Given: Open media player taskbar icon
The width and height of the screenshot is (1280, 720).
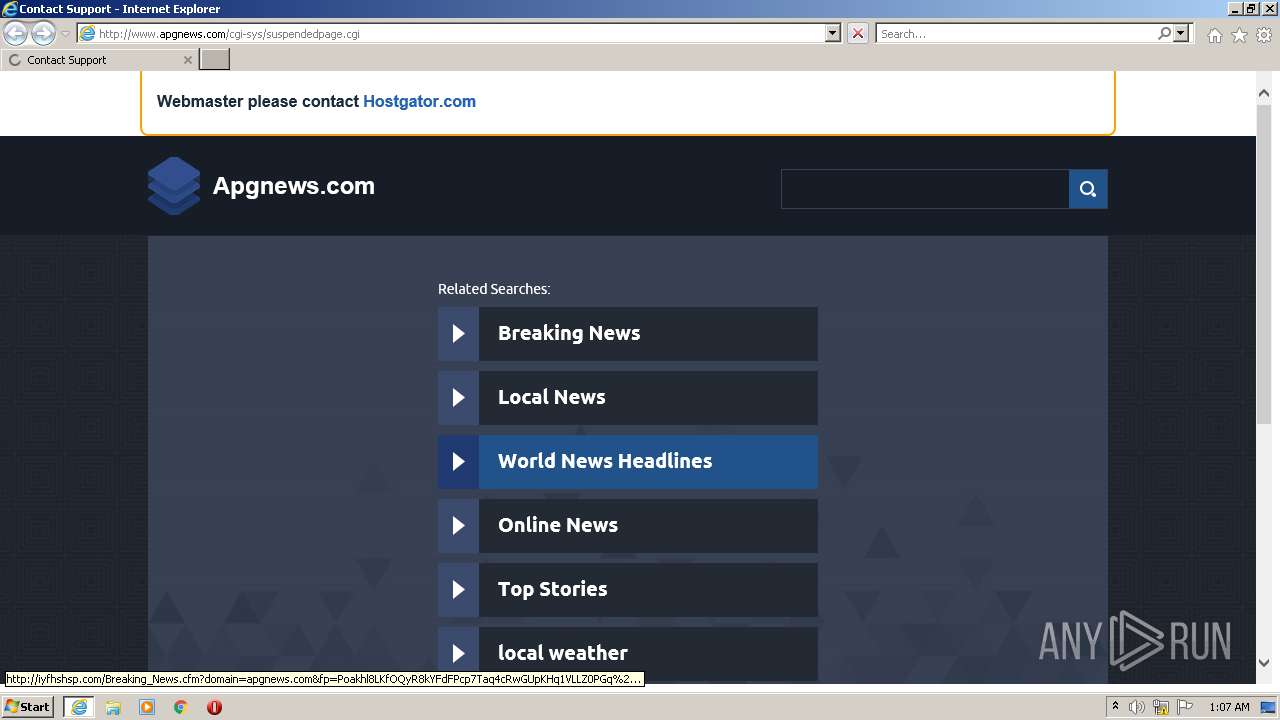Looking at the screenshot, I should click(x=147, y=707).
